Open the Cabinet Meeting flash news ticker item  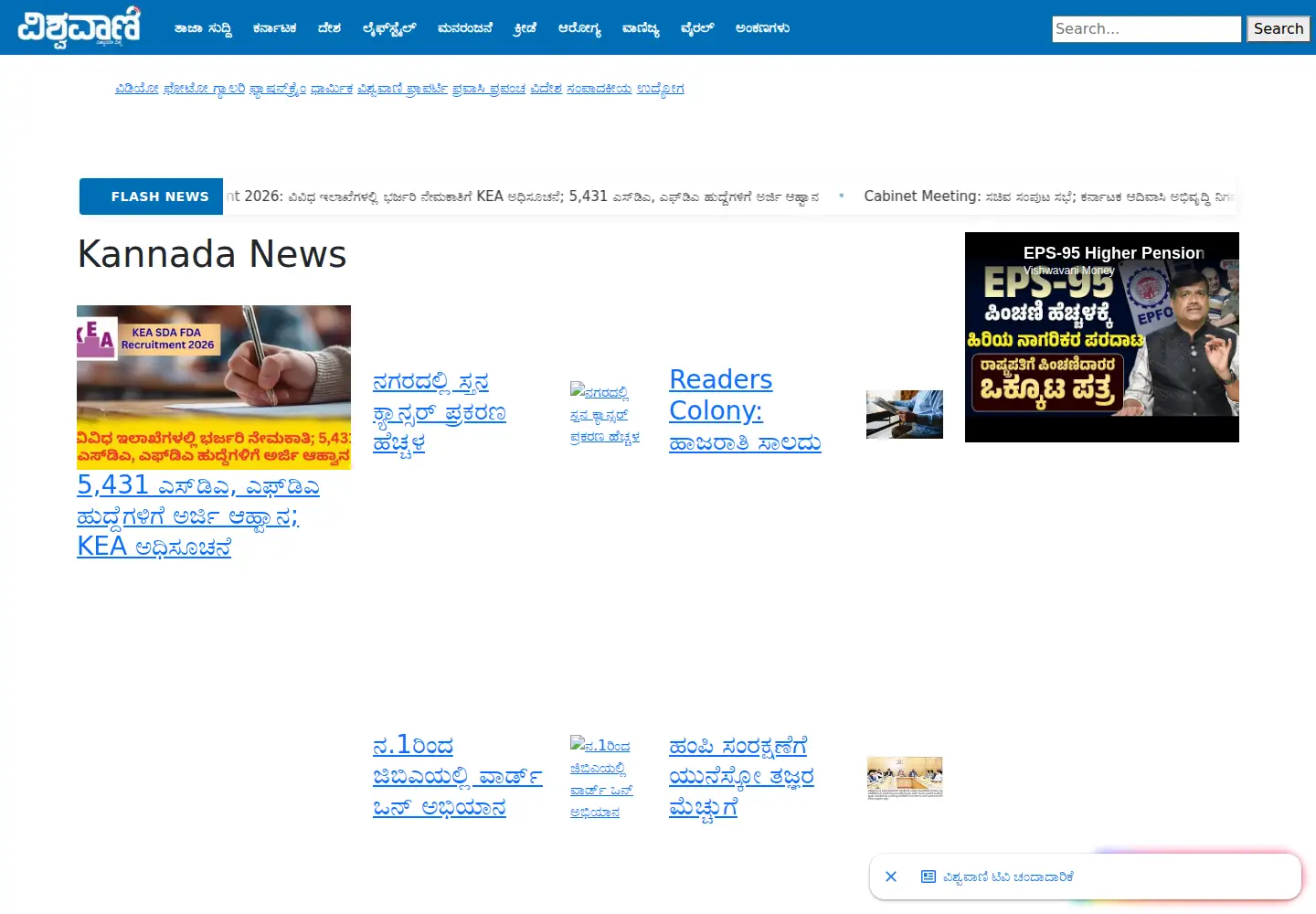pos(1049,197)
